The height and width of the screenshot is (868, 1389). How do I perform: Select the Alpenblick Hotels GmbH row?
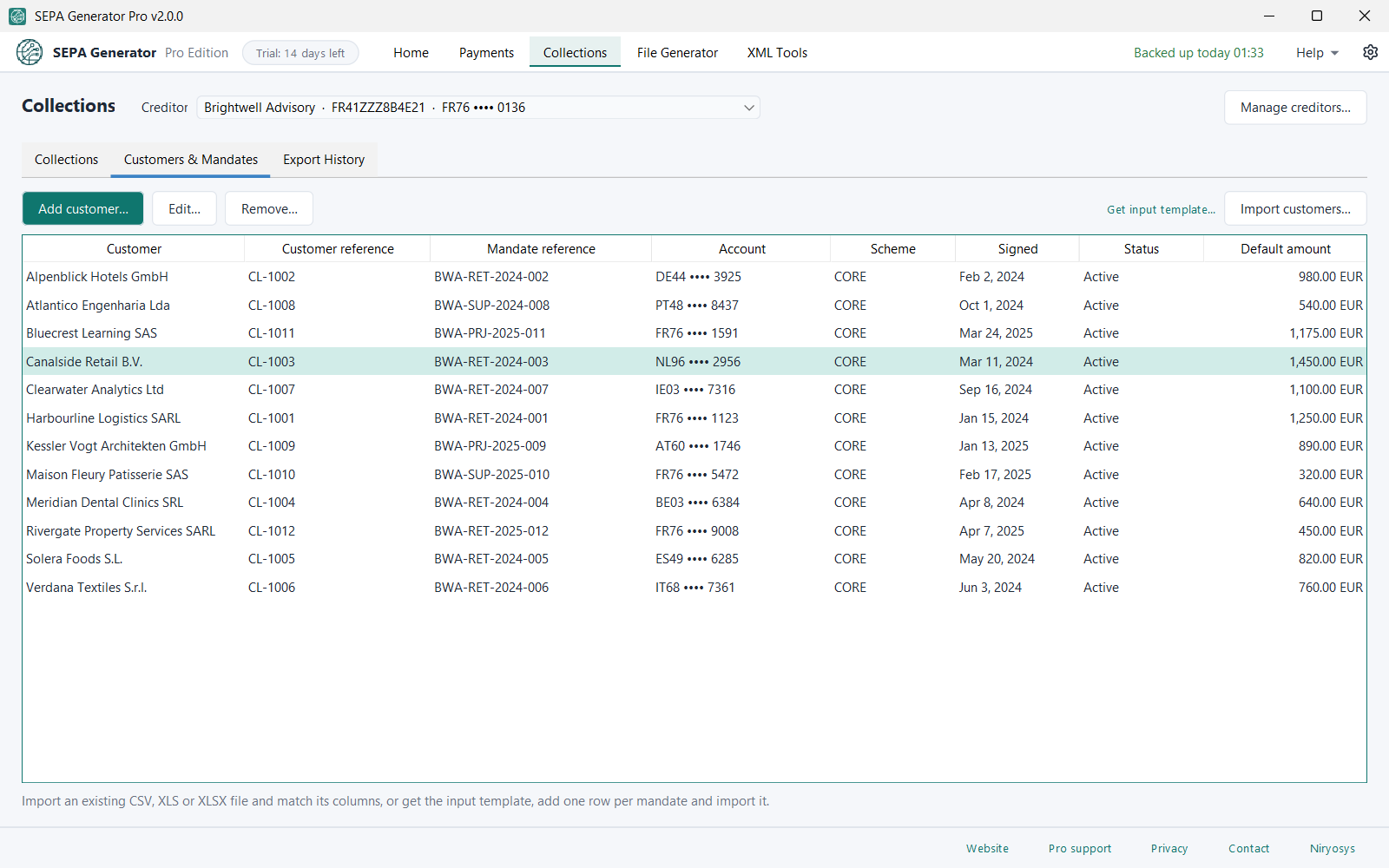694,277
